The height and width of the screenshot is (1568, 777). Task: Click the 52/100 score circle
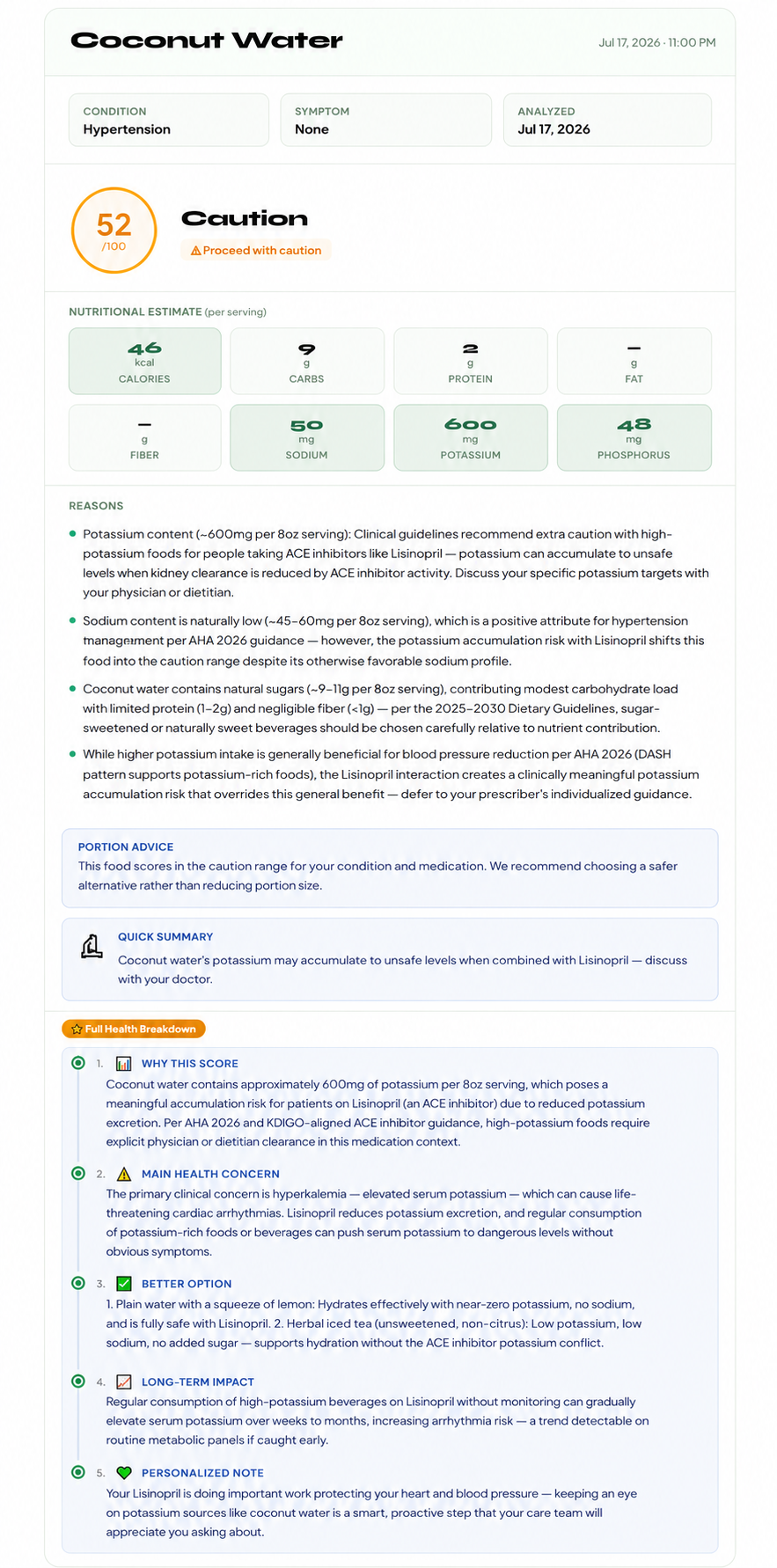pyautogui.click(x=114, y=231)
